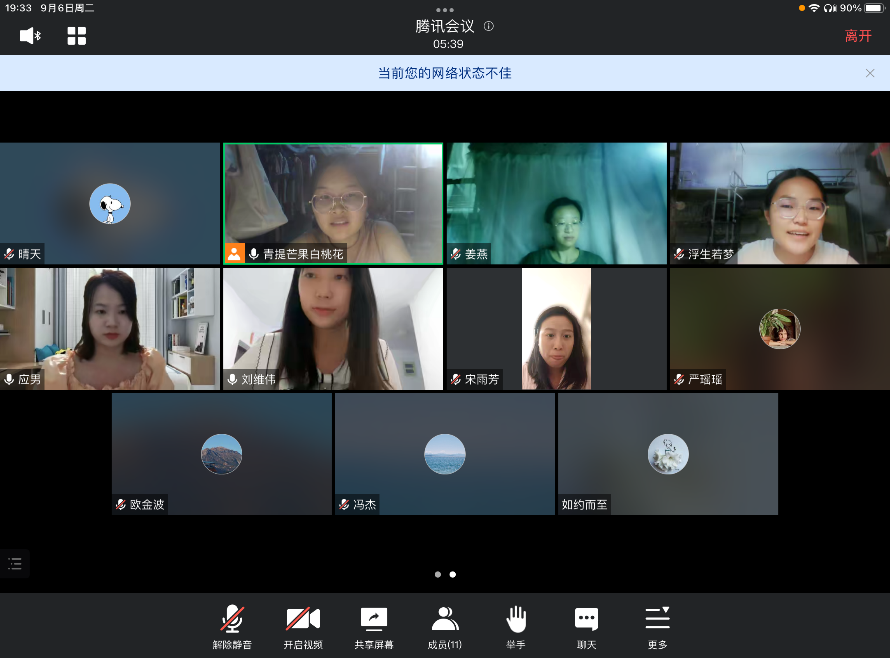Unmute microphone with 解除静音
The height and width of the screenshot is (658, 890).
(x=232, y=627)
